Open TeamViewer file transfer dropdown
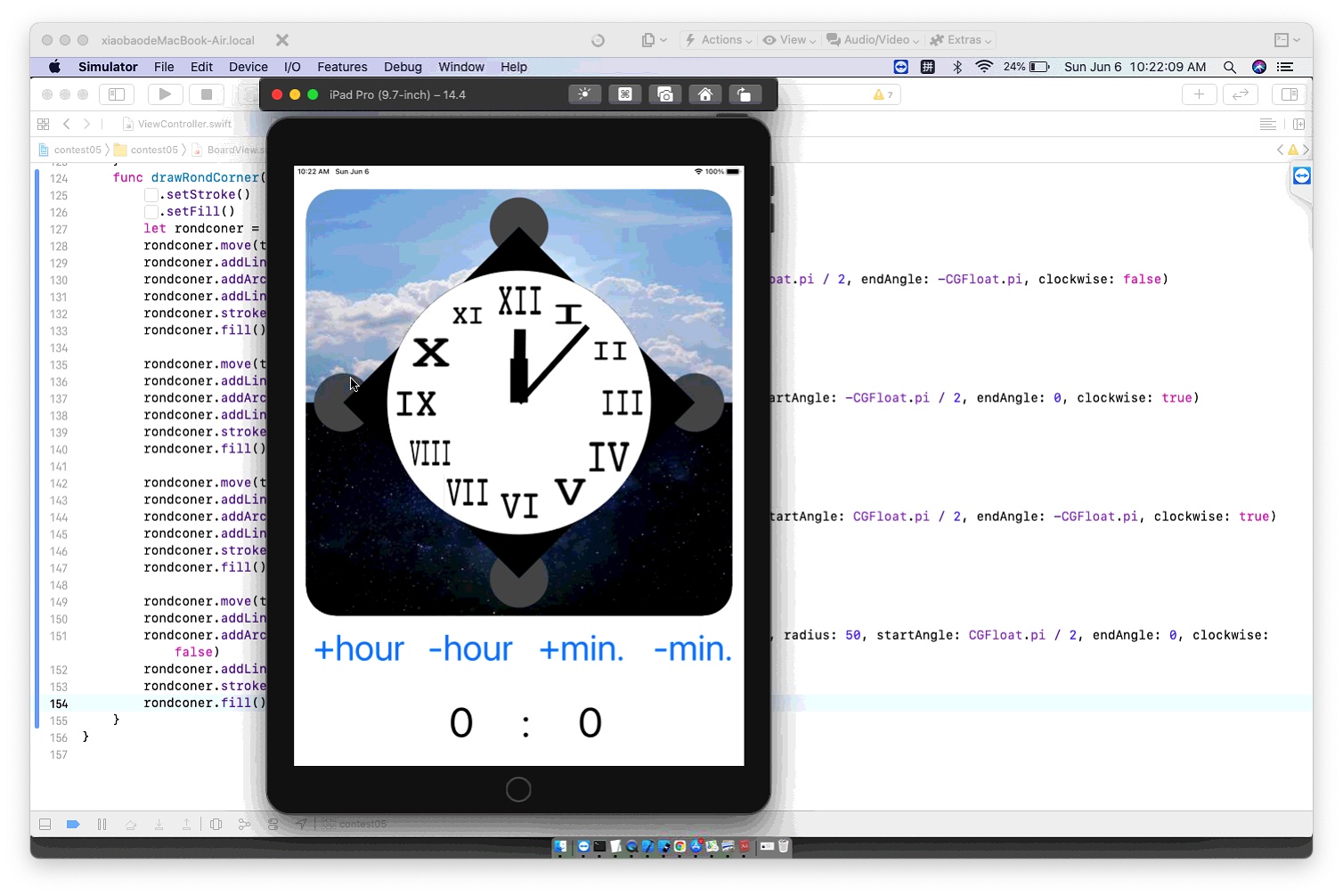Screen dimensions: 1343x896 tap(655, 40)
